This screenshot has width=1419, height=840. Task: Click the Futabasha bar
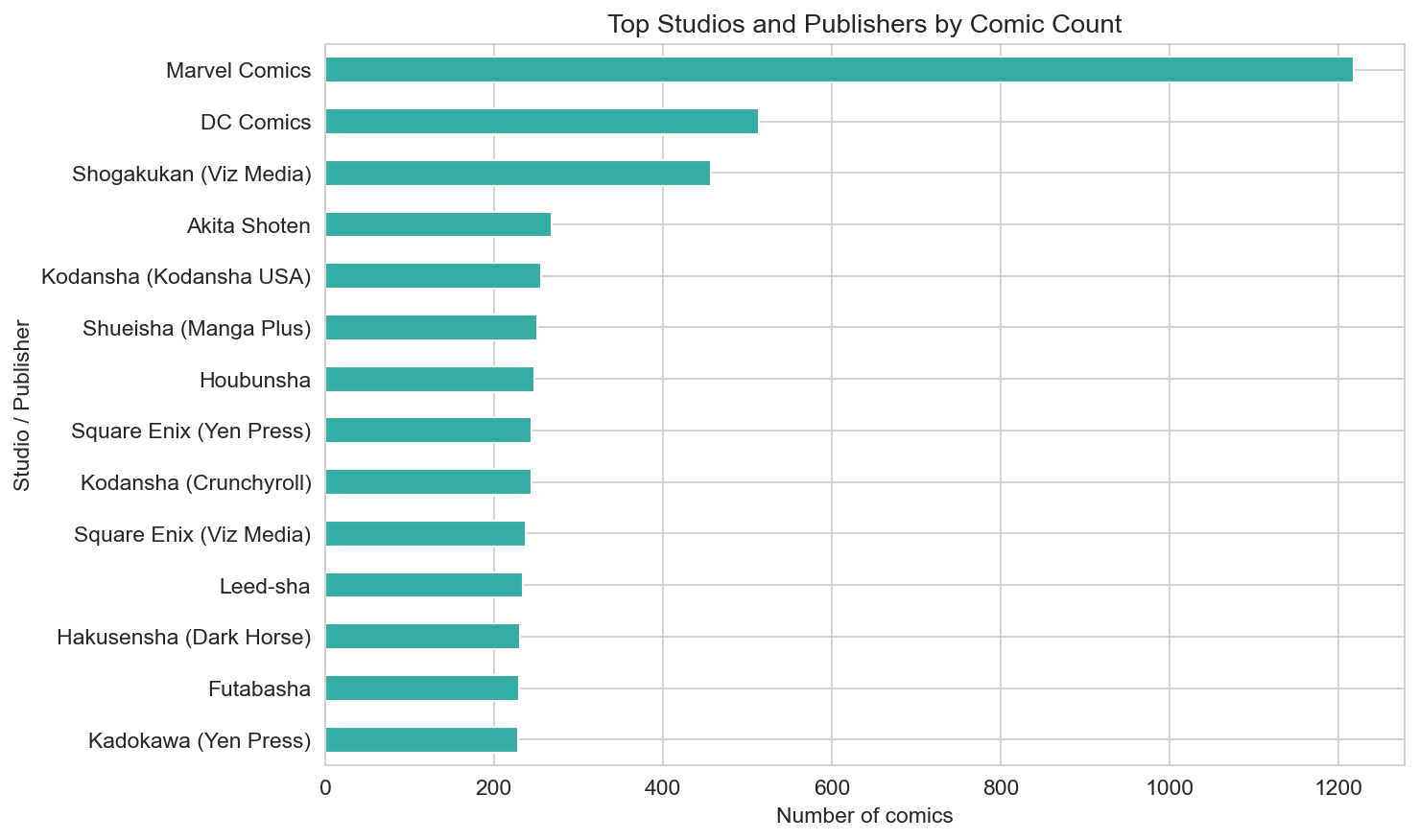[x=421, y=688]
